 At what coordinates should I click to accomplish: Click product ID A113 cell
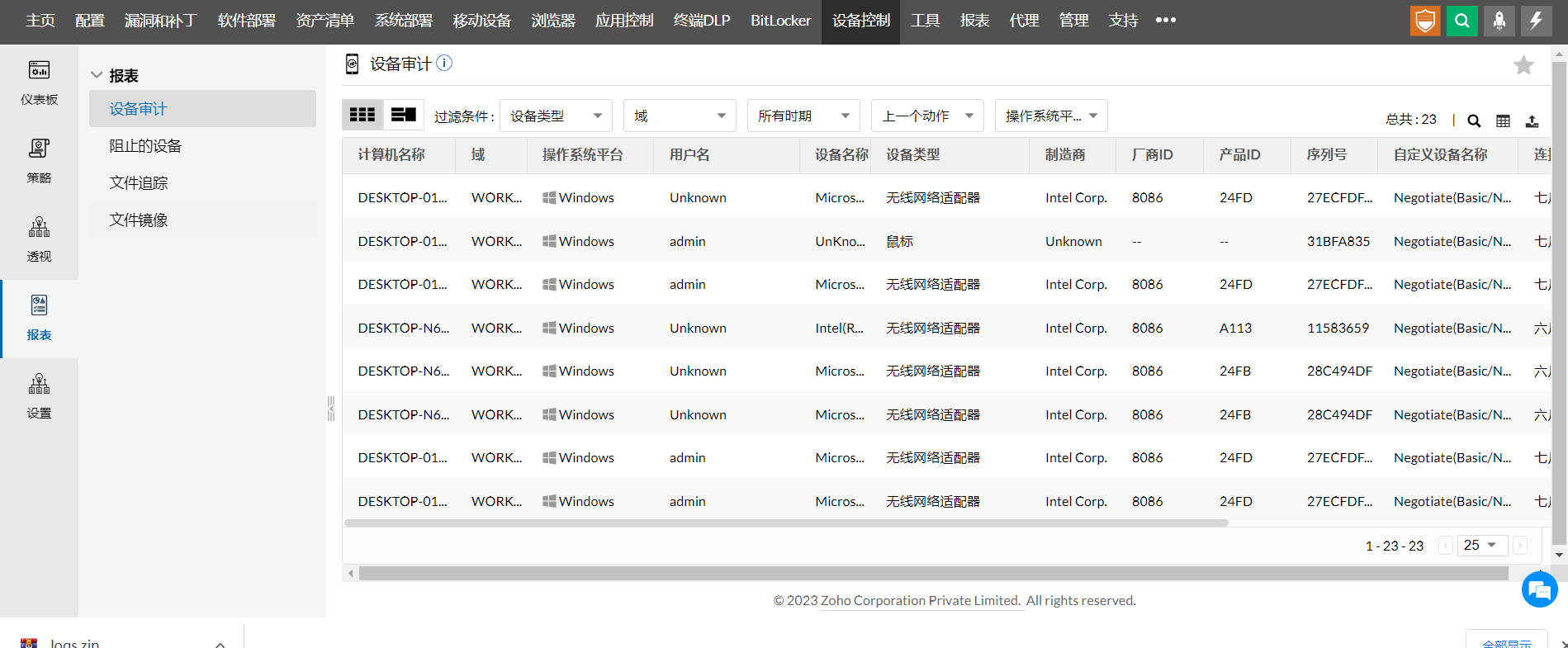(x=1235, y=328)
